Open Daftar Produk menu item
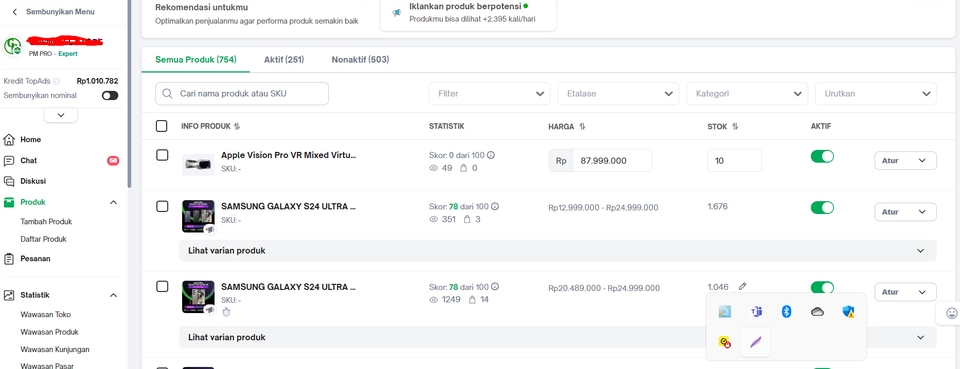Image resolution: width=960 pixels, height=369 pixels. pos(43,239)
